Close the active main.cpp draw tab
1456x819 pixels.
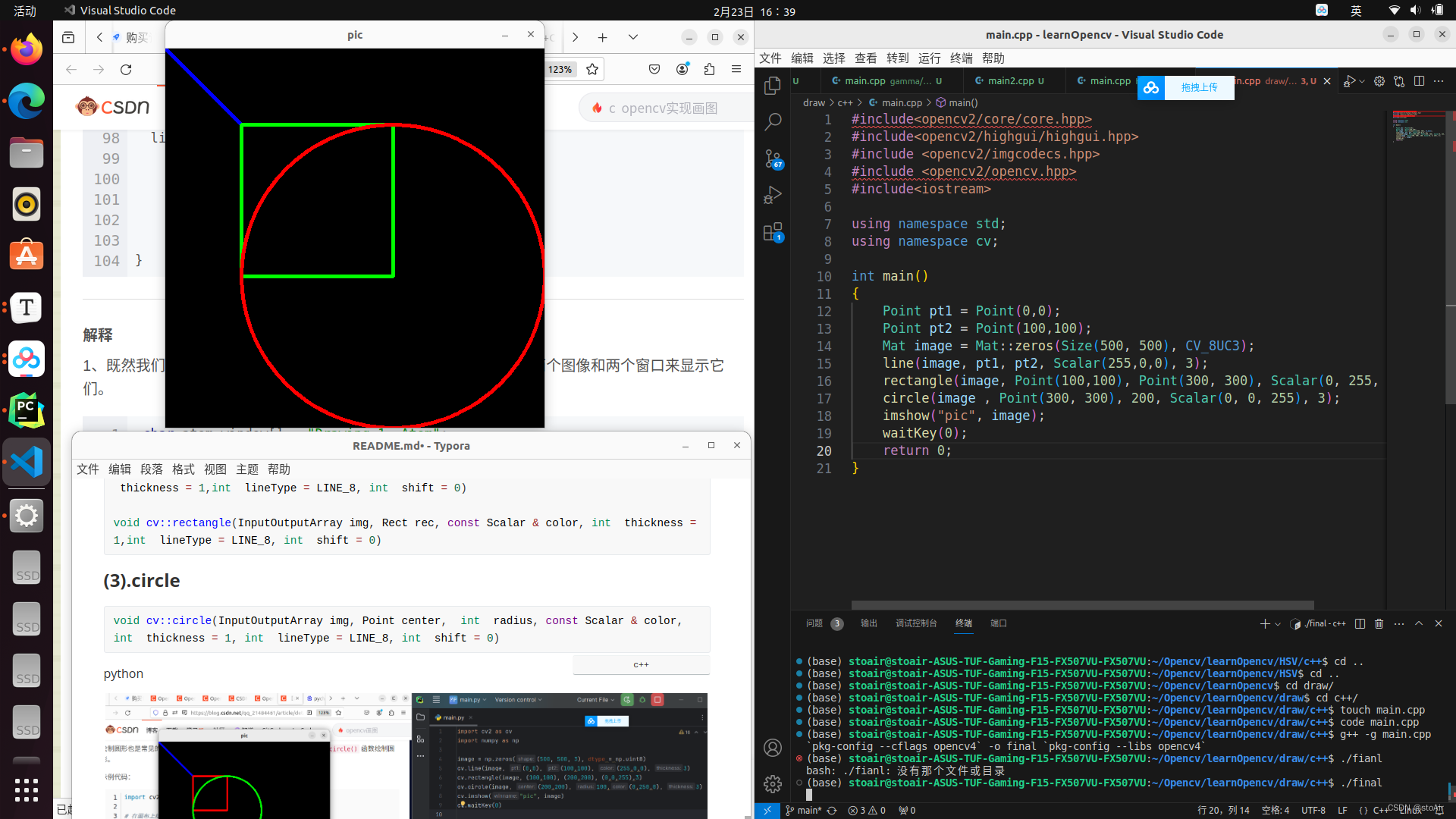pos(1327,81)
